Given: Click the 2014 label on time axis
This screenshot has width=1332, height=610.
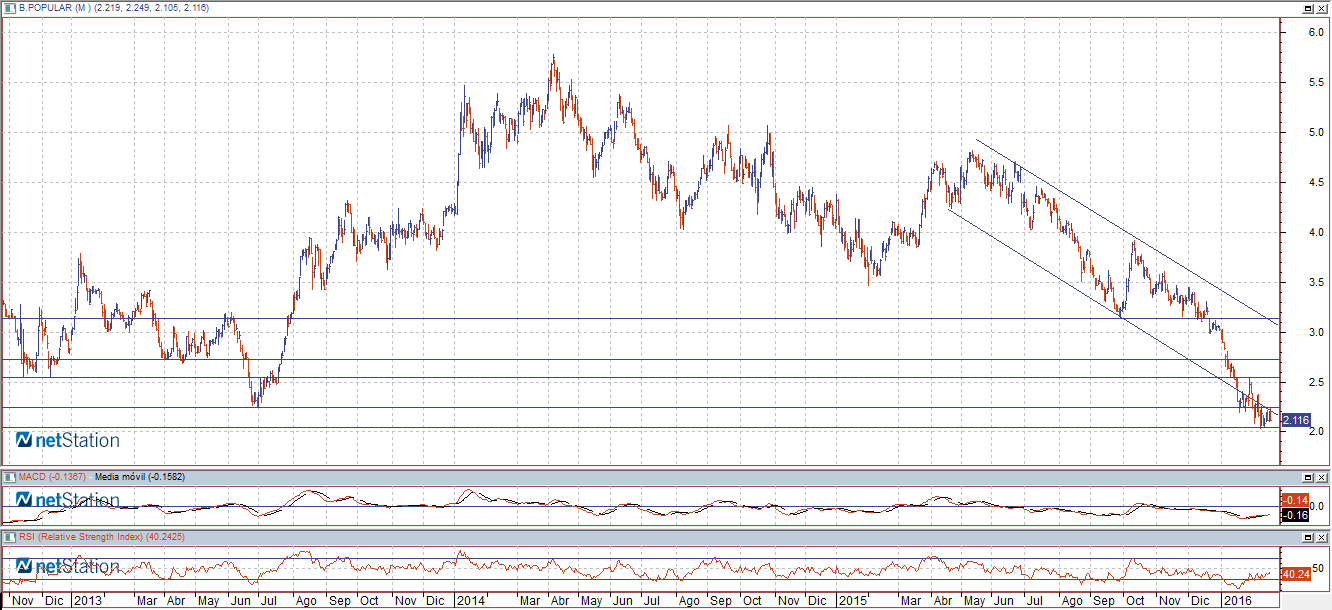Looking at the screenshot, I should tap(468, 601).
